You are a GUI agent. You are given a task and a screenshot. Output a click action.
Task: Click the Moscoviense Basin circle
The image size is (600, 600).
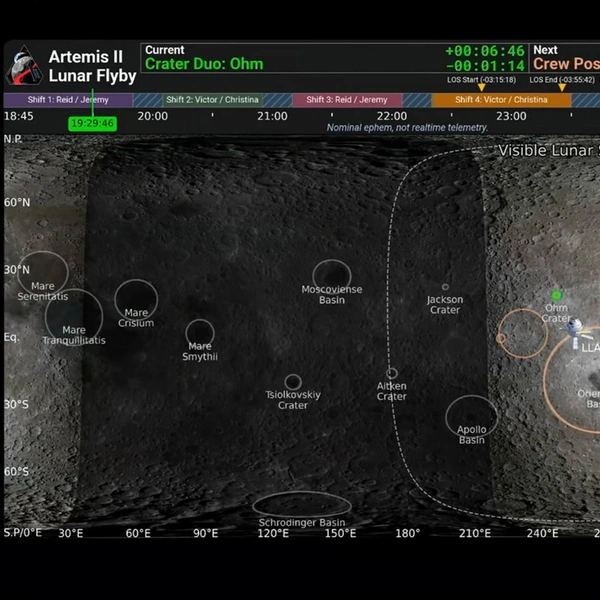tap(332, 276)
